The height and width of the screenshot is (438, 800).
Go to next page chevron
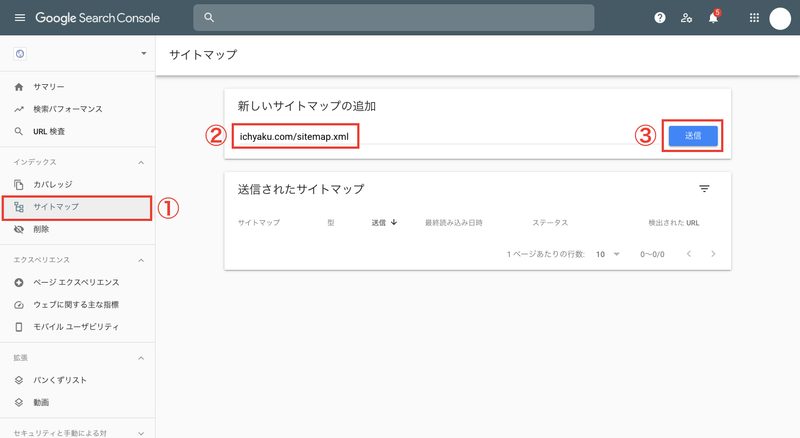(x=713, y=254)
